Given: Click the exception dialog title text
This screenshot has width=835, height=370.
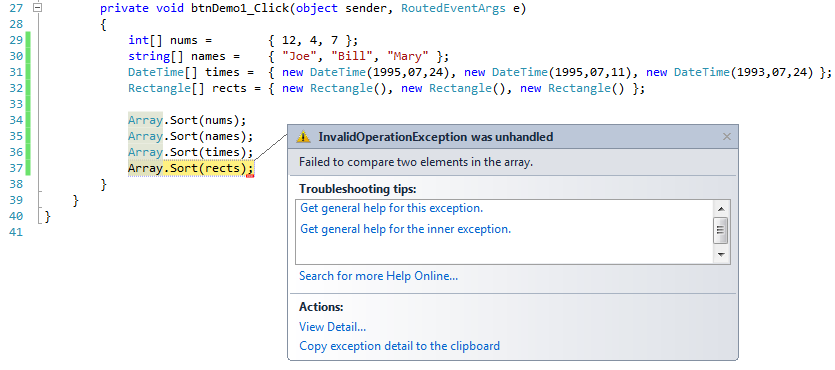Looking at the screenshot, I should [436, 137].
